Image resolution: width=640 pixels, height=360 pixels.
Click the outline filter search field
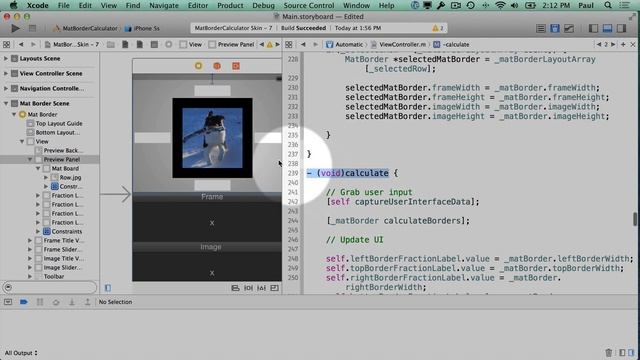[49, 287]
